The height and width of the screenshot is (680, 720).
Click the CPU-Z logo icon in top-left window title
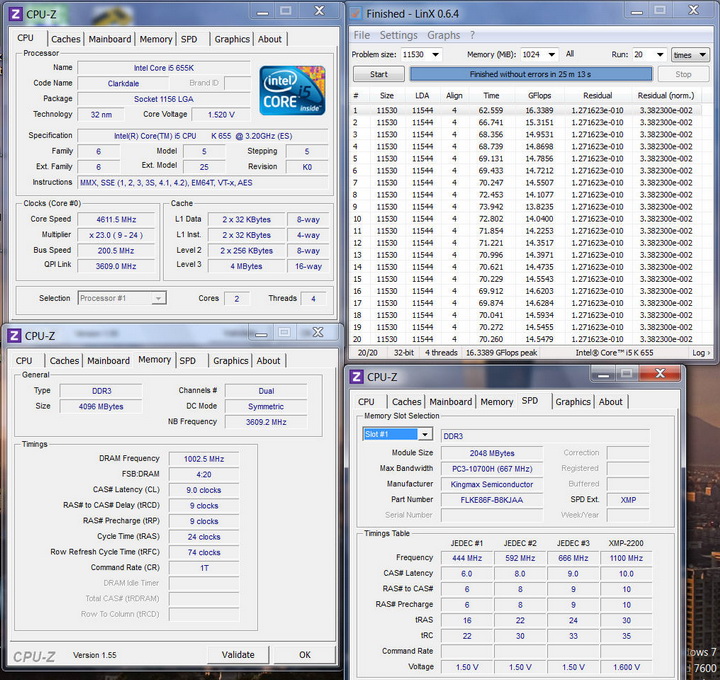(x=16, y=14)
